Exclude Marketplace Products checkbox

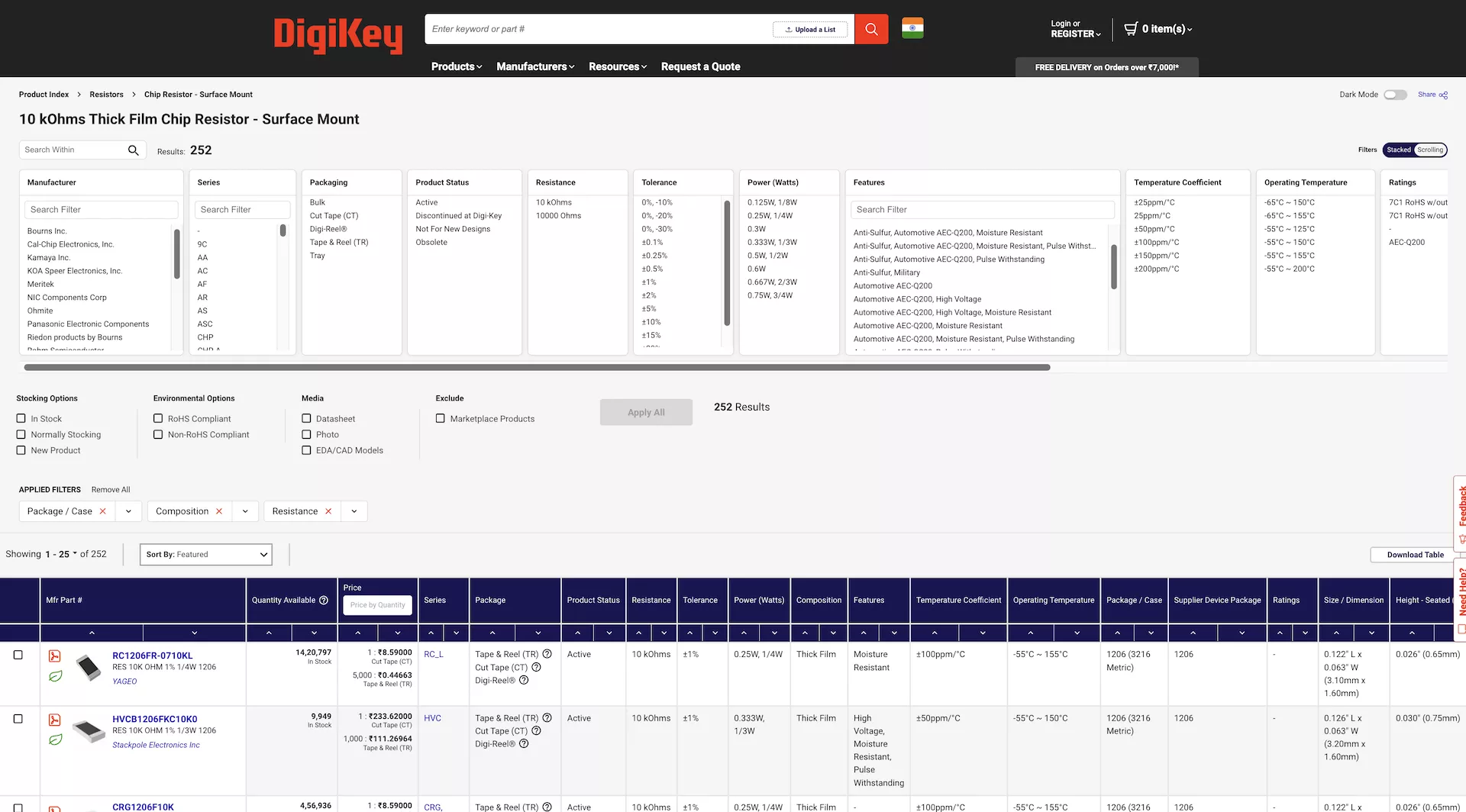[x=441, y=419]
